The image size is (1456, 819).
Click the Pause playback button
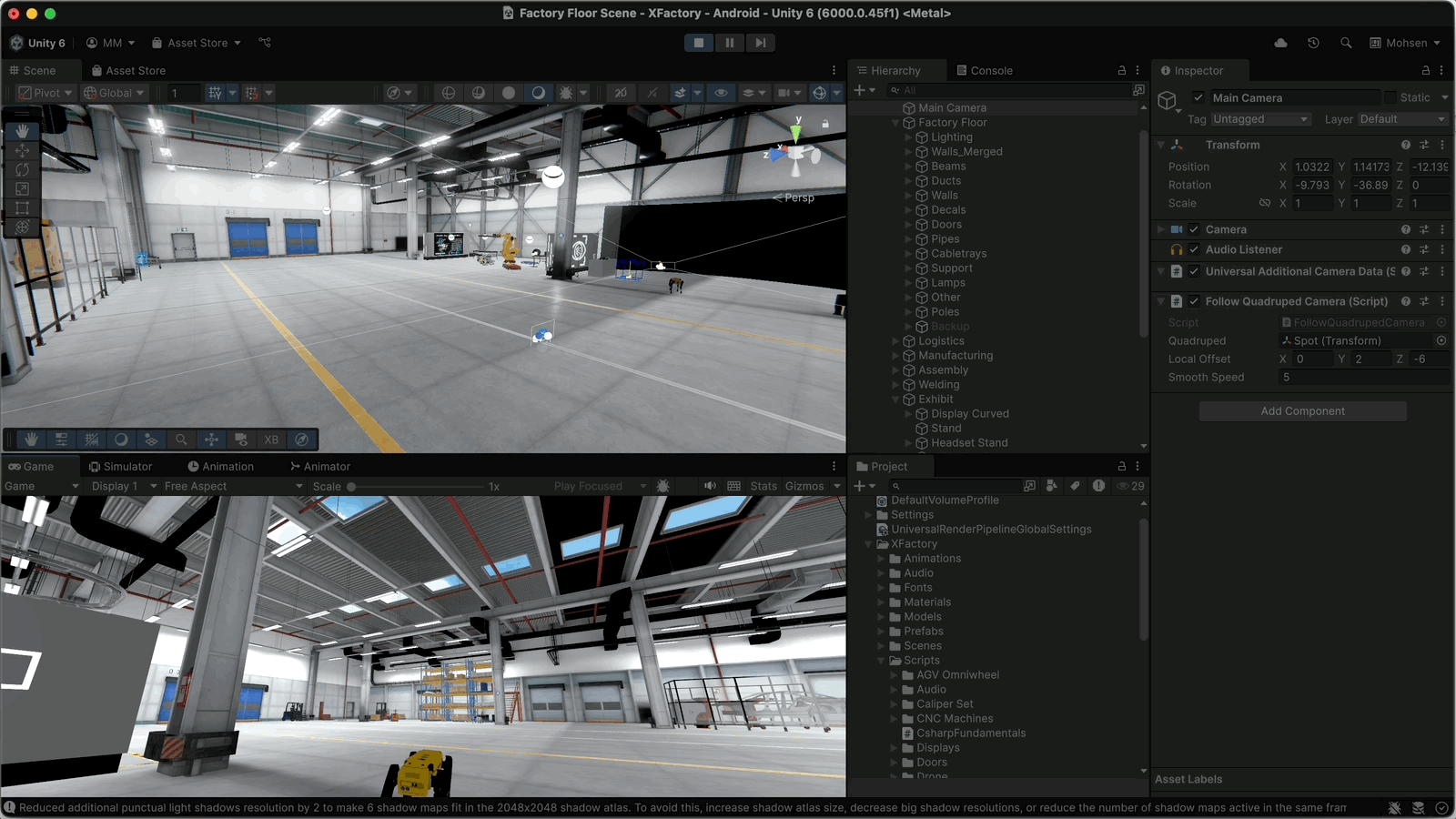[x=729, y=43]
